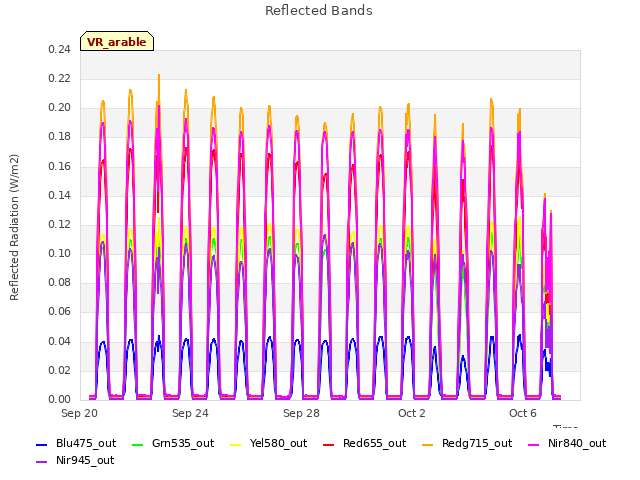Click the green Grn535_out legend swatch
The image size is (640, 480).
[x=138, y=444]
